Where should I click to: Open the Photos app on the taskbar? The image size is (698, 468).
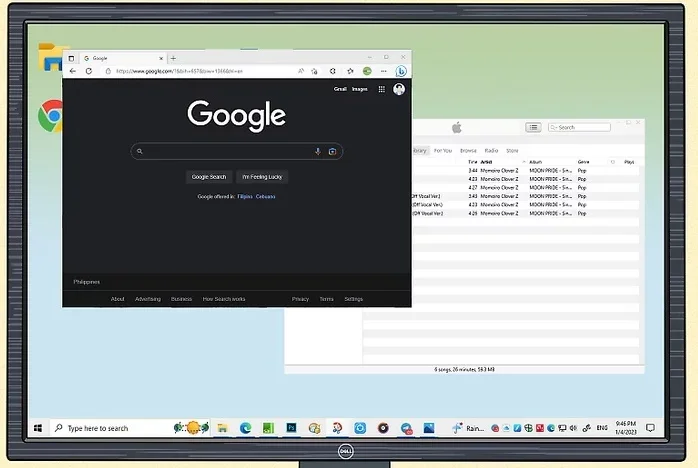click(x=429, y=428)
